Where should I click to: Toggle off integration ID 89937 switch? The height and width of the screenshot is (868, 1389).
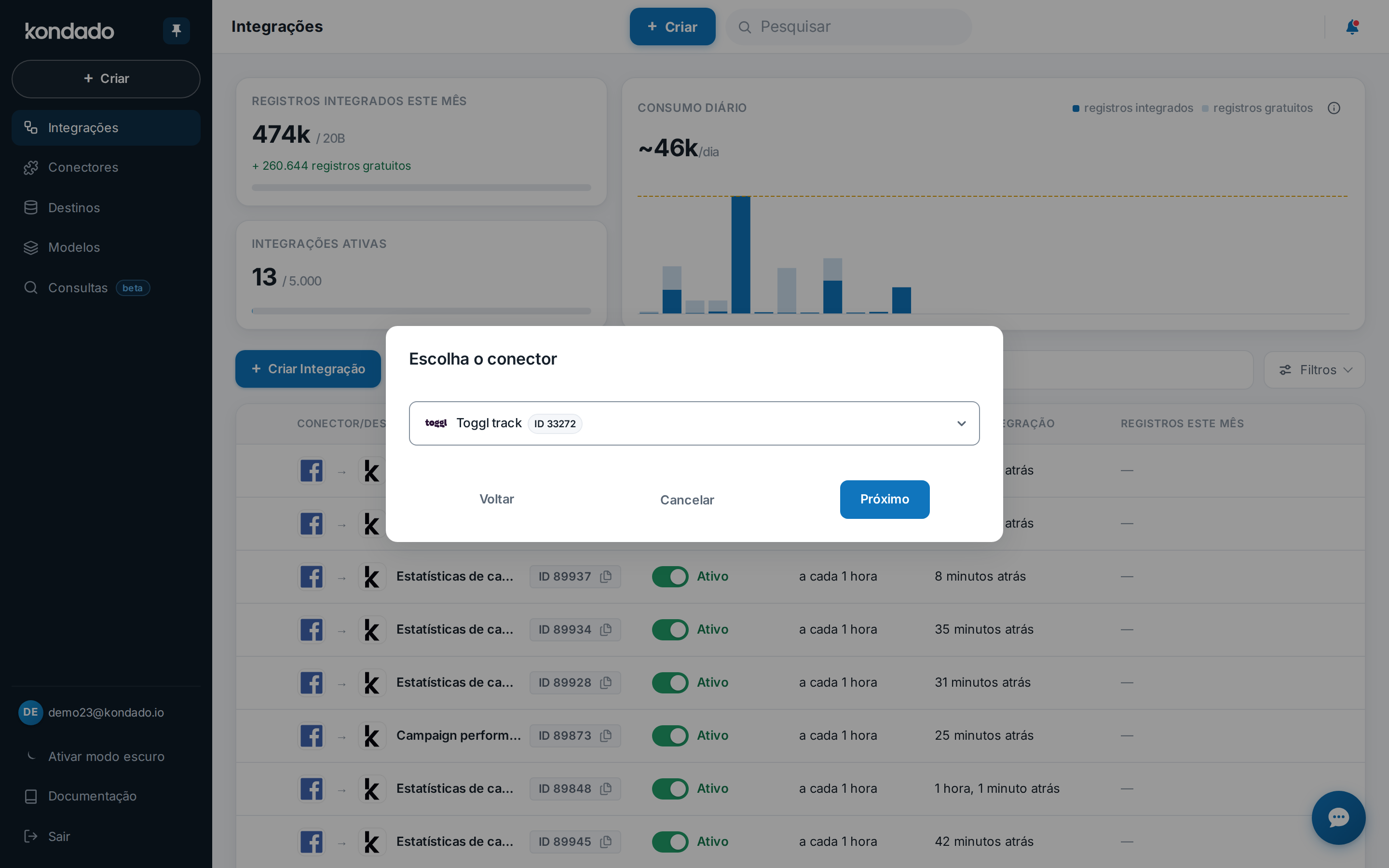670,576
